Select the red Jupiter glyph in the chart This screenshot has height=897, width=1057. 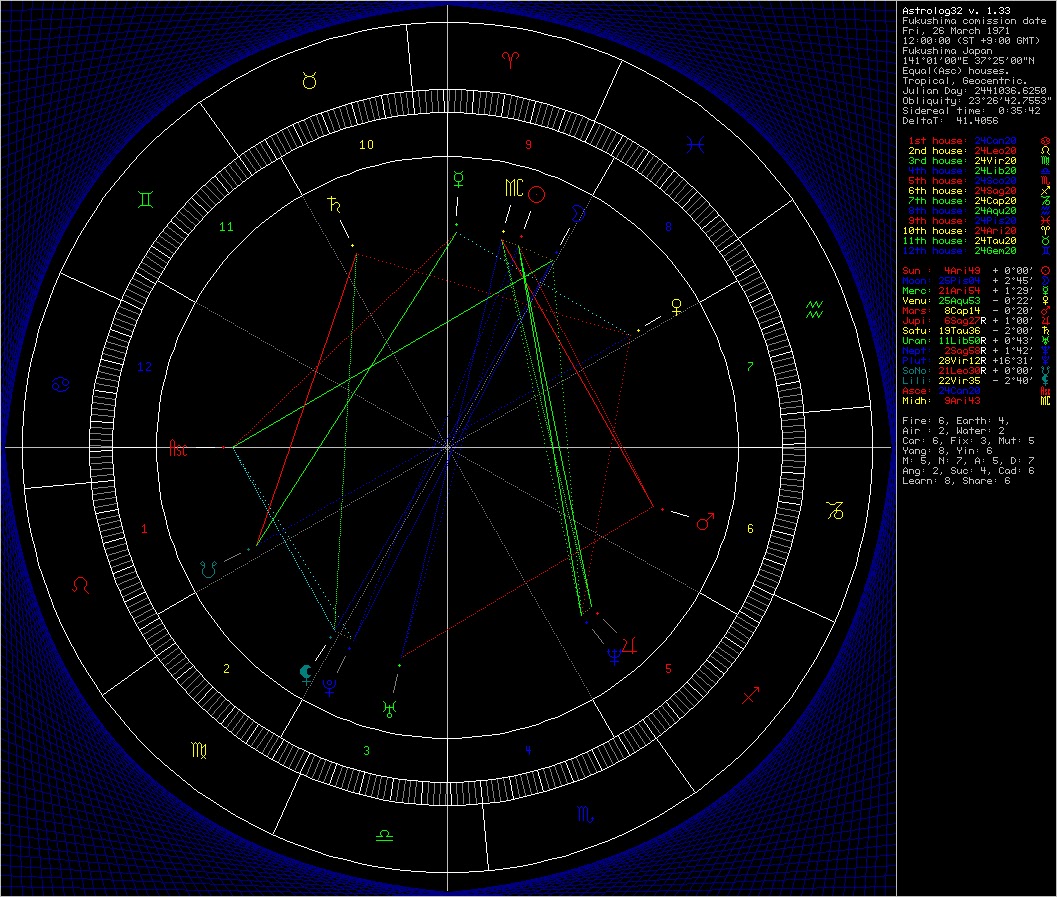[x=630, y=647]
